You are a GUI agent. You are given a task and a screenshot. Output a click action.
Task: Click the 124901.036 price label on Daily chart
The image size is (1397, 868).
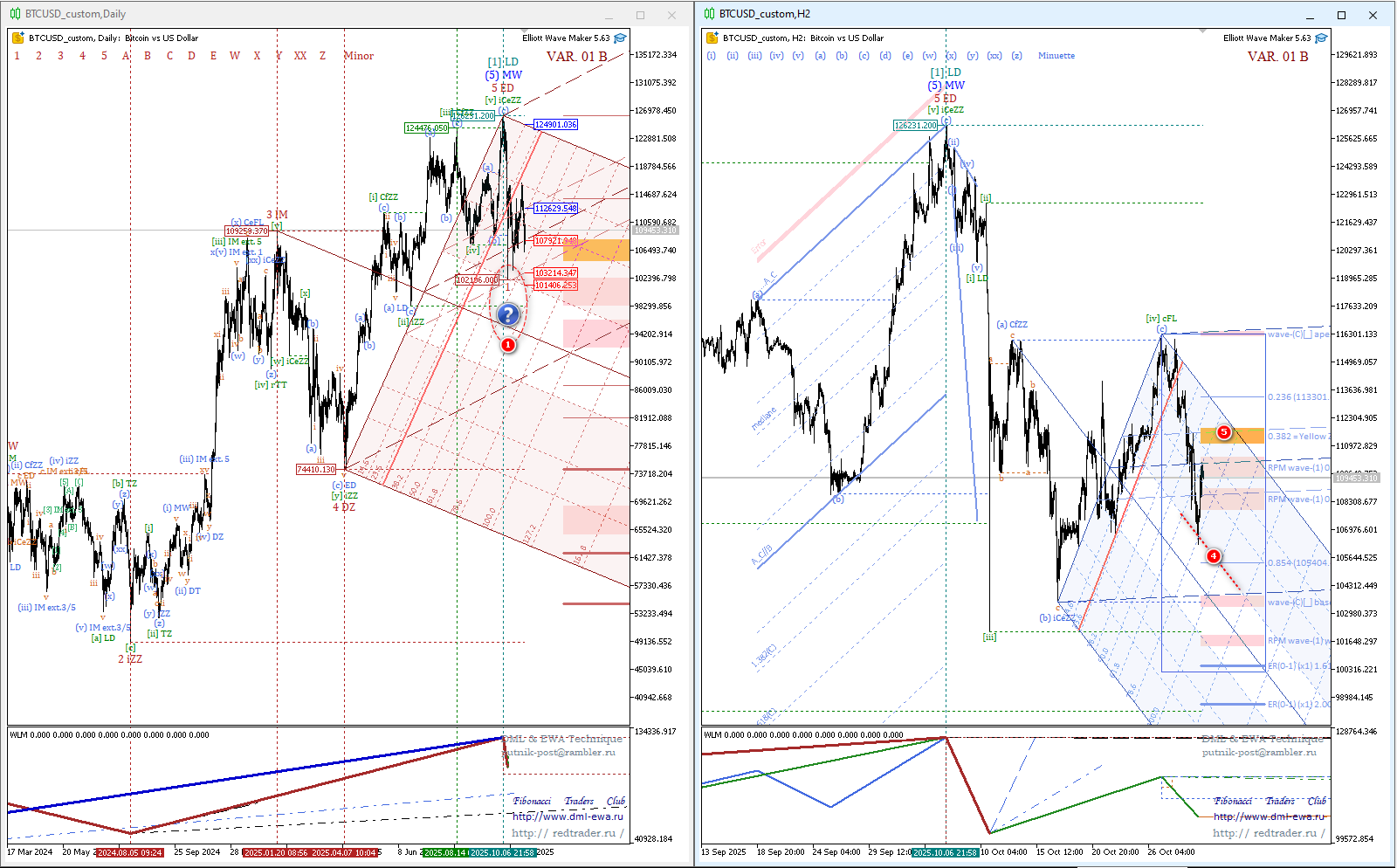(555, 125)
